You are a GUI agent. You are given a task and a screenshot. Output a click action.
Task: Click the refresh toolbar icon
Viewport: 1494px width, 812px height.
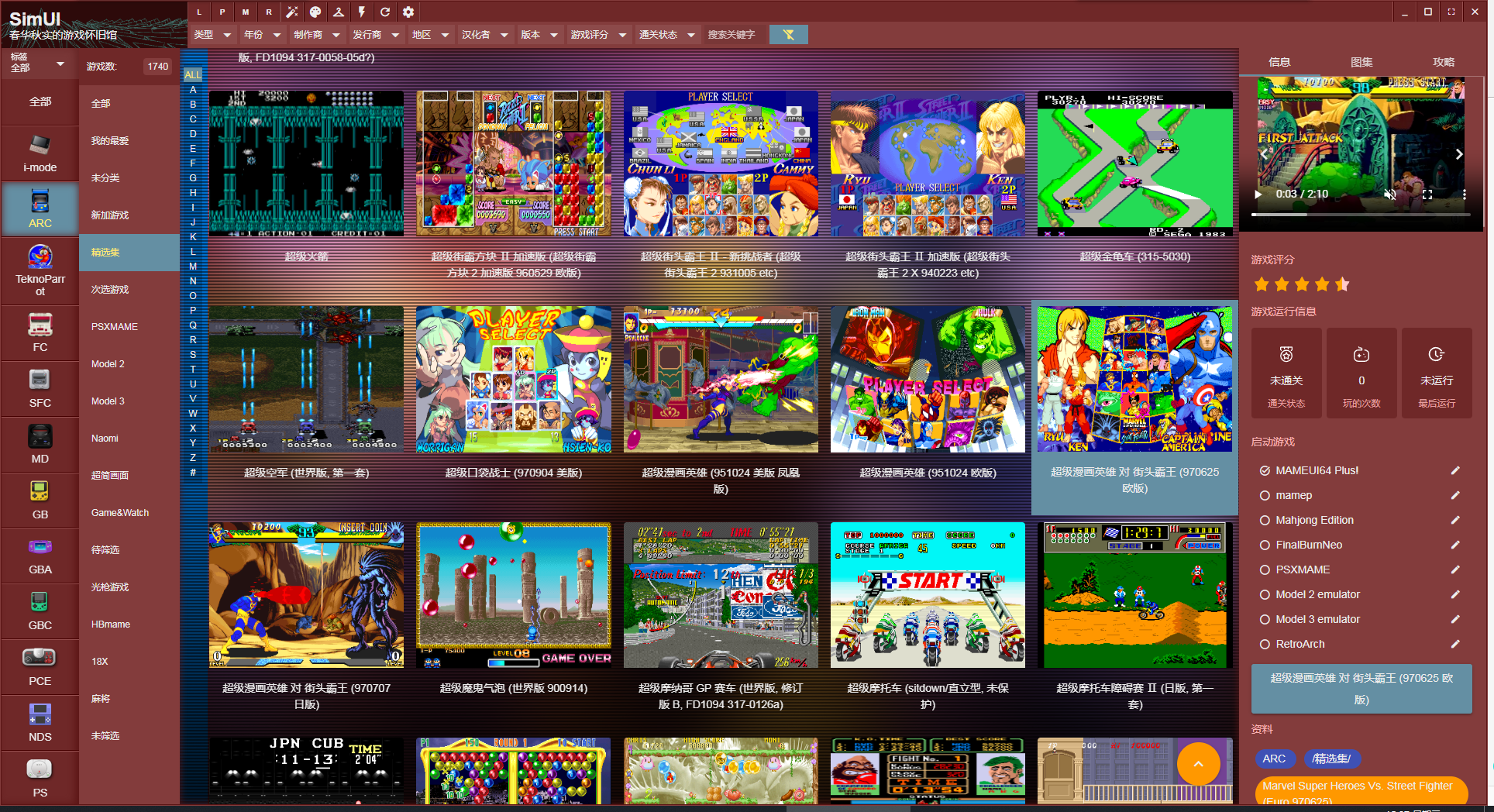pyautogui.click(x=385, y=12)
